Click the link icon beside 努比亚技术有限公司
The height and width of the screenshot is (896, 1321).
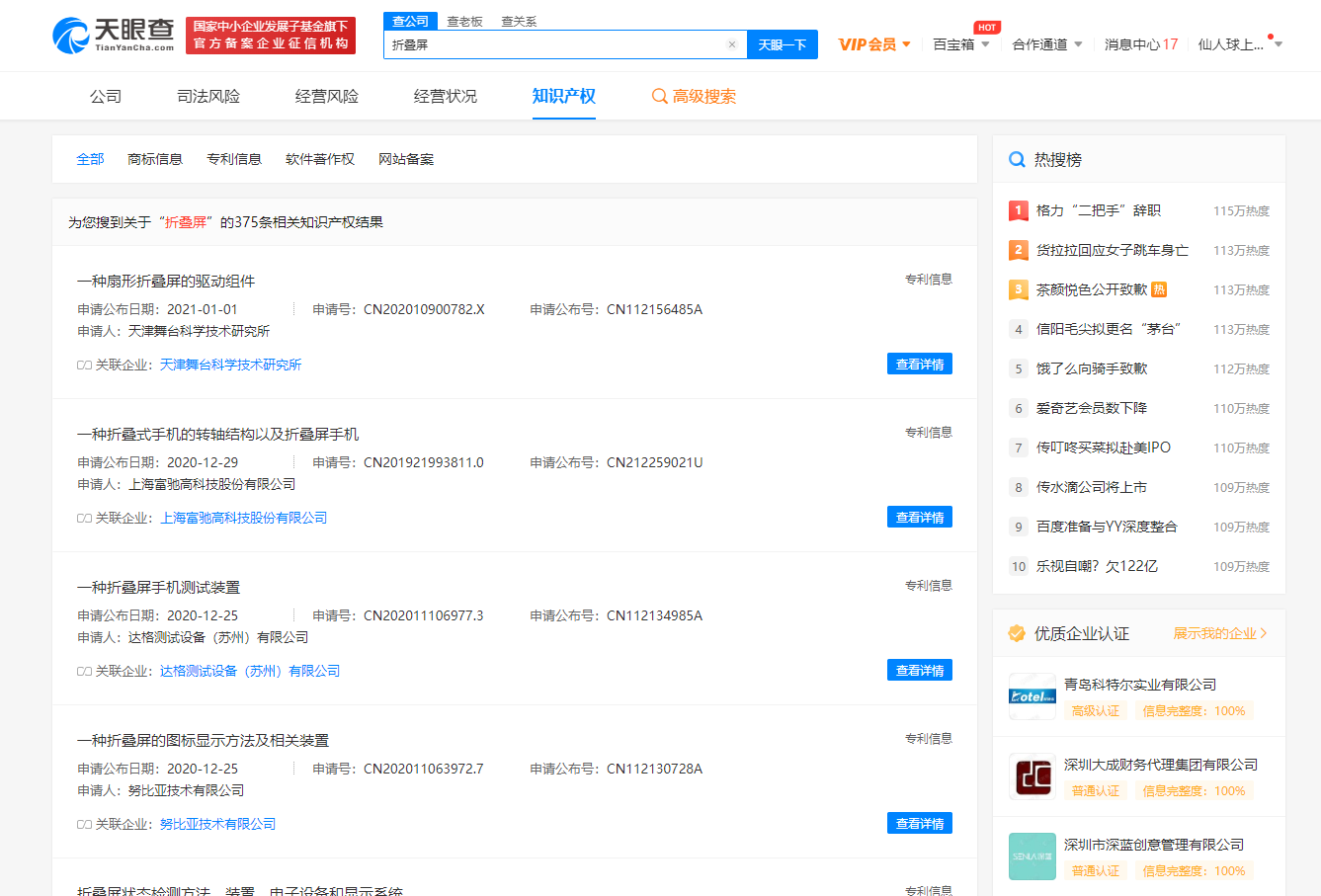tap(84, 824)
